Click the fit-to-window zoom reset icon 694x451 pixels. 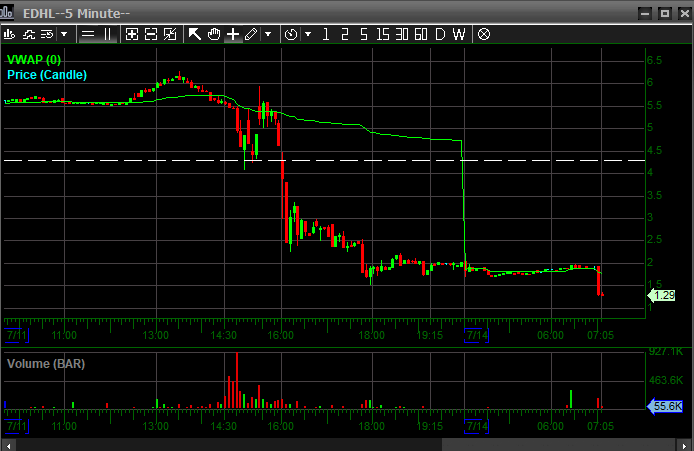click(x=170, y=34)
